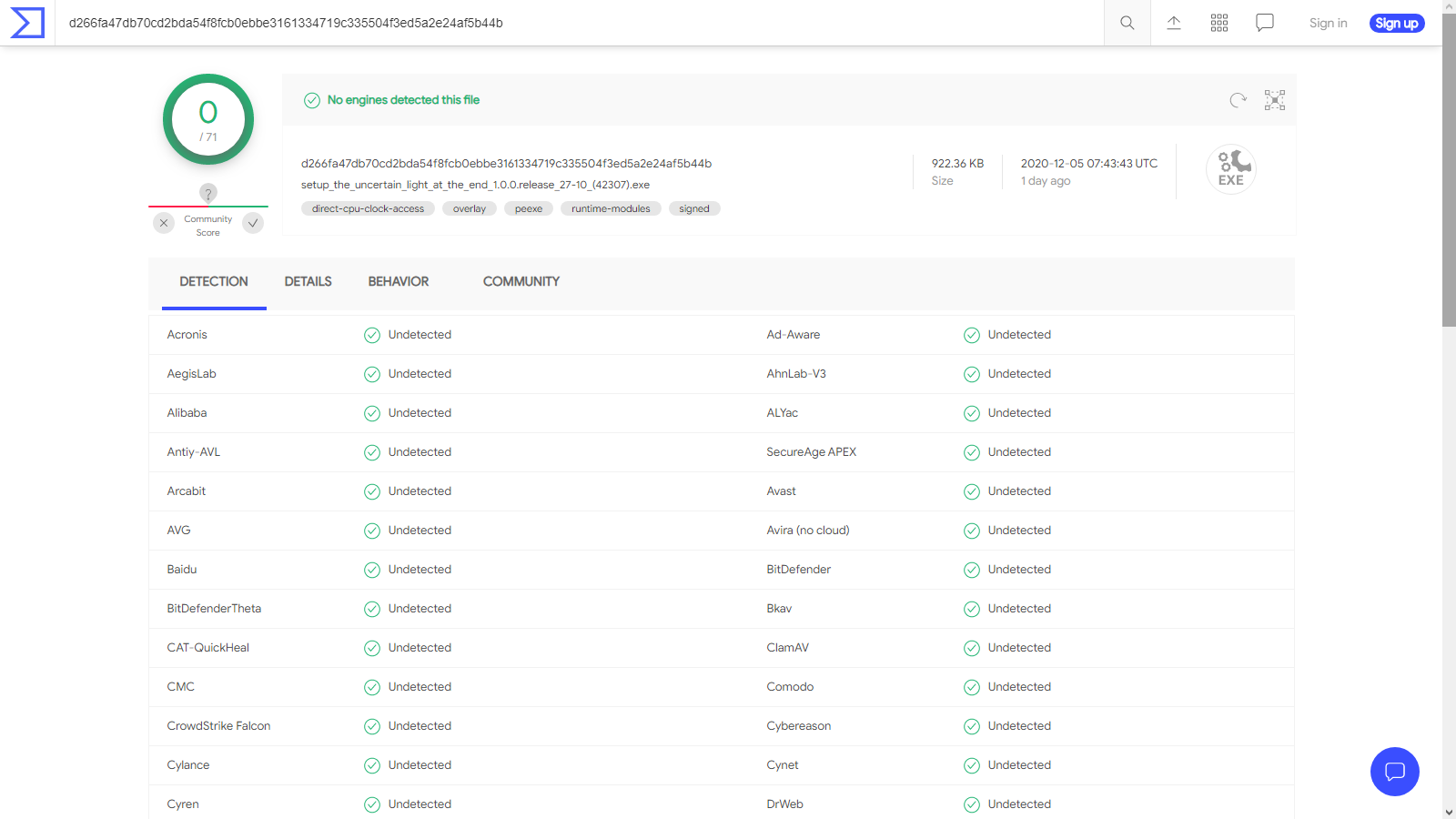Screen dimensions: 1456x819
Task: Open the COMMUNITY tab
Action: 521,282
